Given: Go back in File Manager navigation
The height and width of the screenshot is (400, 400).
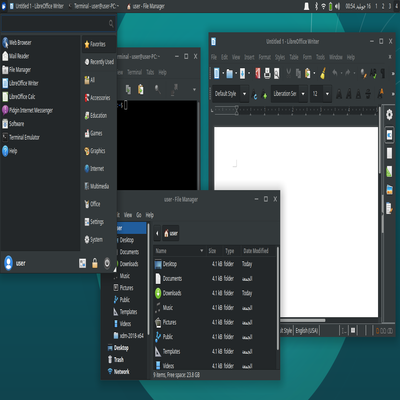Looking at the screenshot, I should pos(157,233).
